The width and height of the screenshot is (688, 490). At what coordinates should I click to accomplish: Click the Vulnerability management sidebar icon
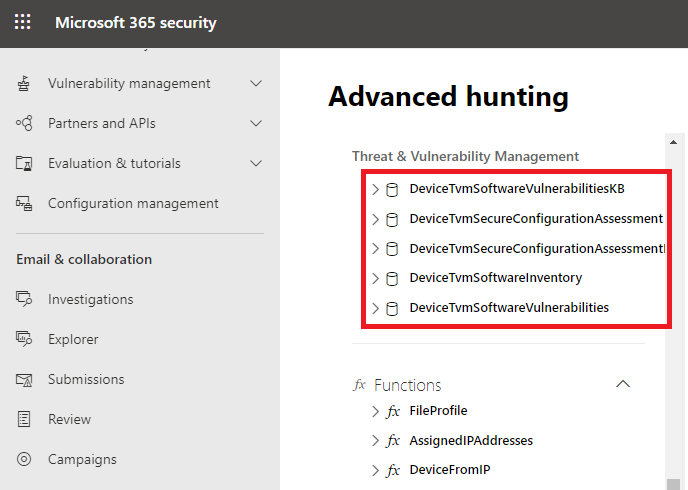click(x=24, y=83)
